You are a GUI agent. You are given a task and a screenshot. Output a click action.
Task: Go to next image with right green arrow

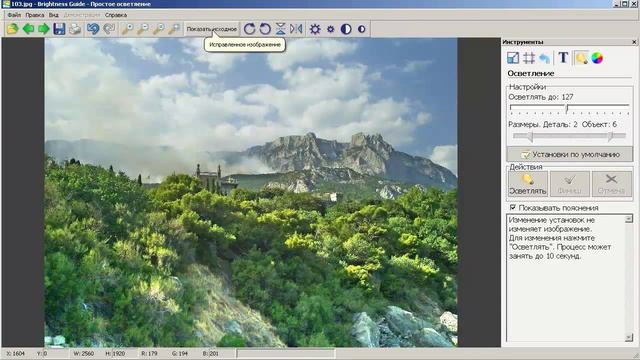coord(44,29)
